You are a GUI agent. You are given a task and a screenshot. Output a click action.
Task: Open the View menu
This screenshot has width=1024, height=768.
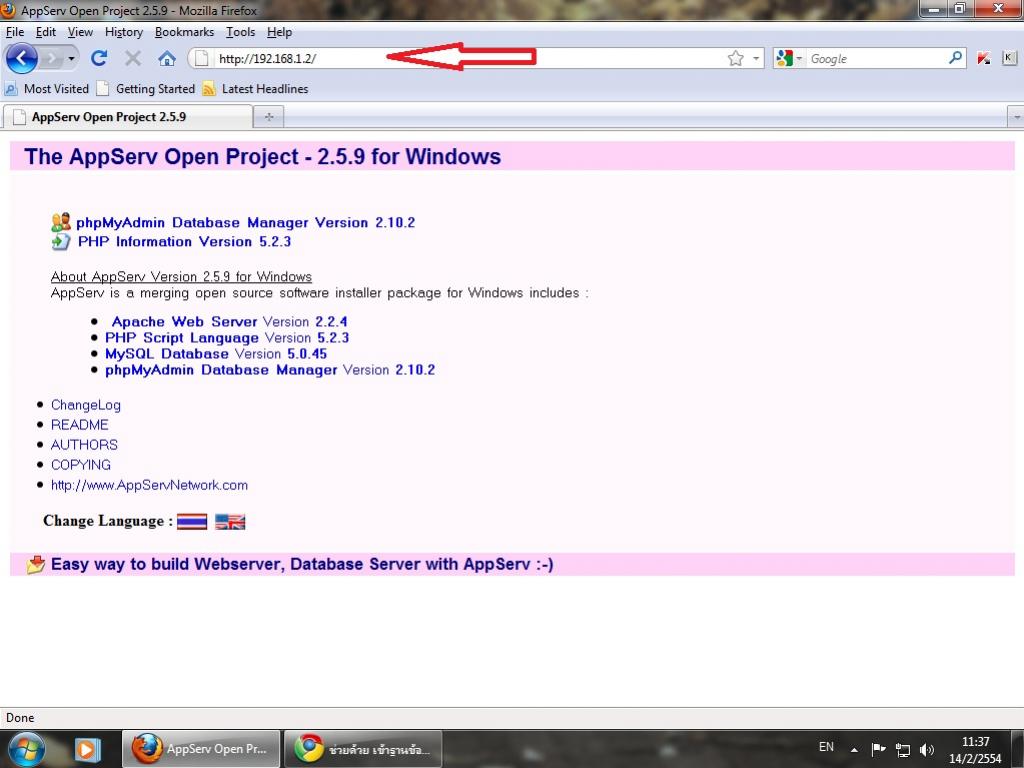coord(80,32)
